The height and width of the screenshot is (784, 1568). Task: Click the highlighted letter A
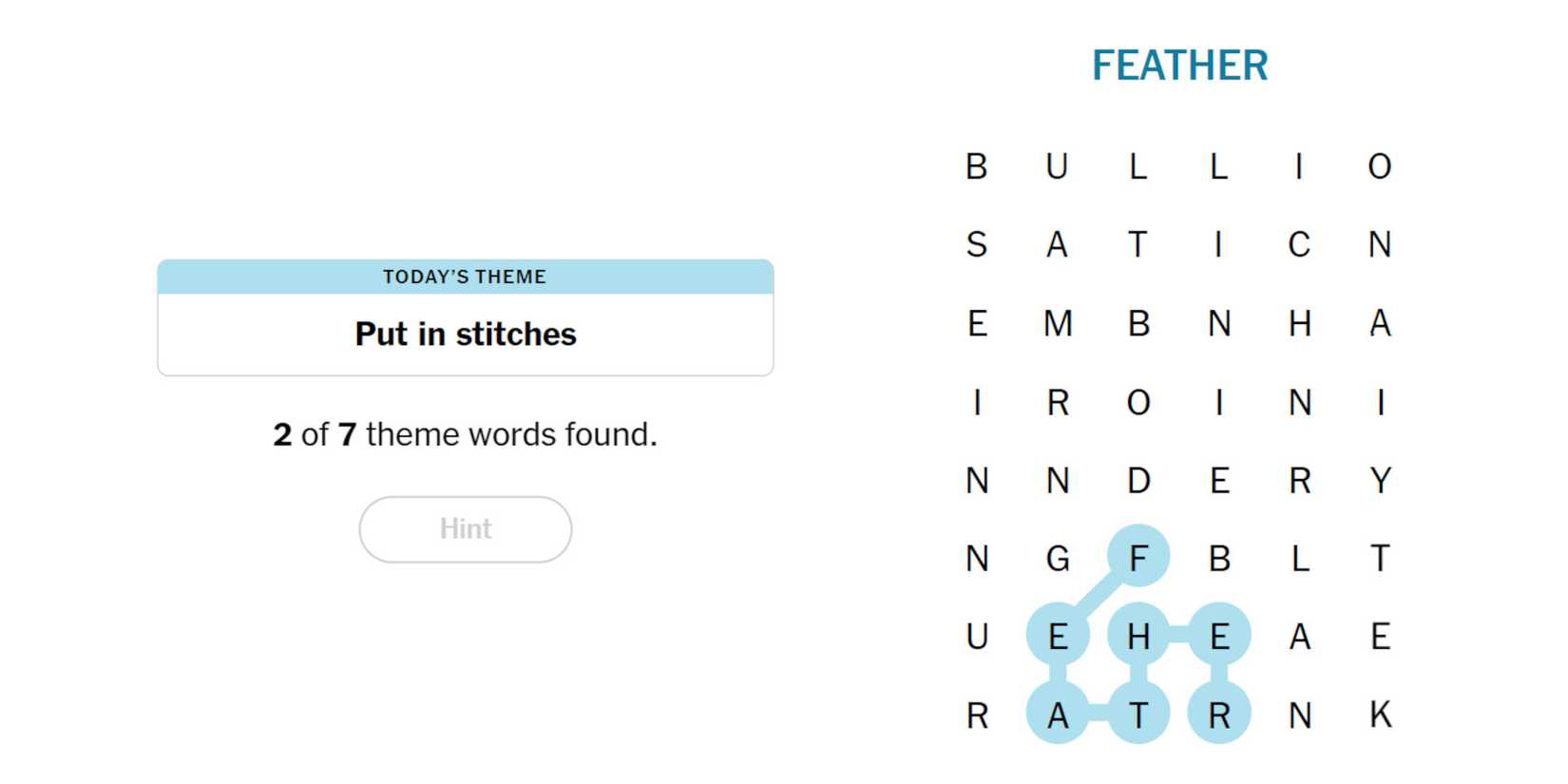pos(1058,715)
